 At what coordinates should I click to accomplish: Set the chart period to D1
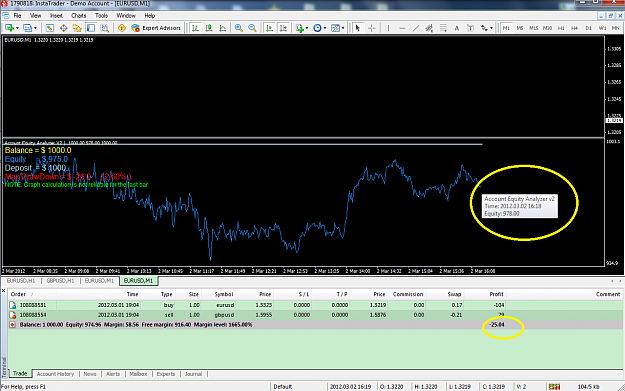(589, 28)
